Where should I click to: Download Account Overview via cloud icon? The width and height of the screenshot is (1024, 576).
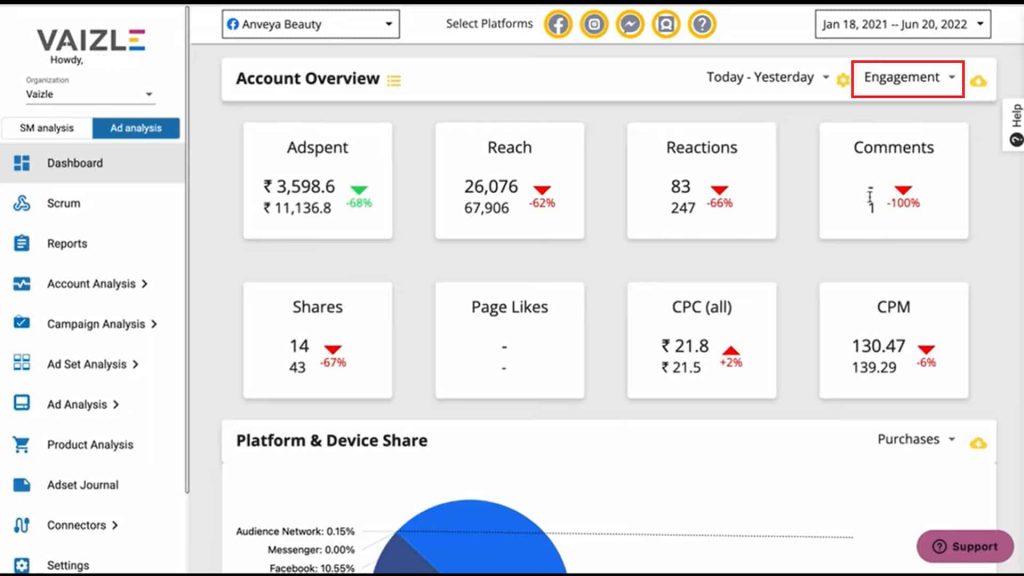(x=978, y=81)
